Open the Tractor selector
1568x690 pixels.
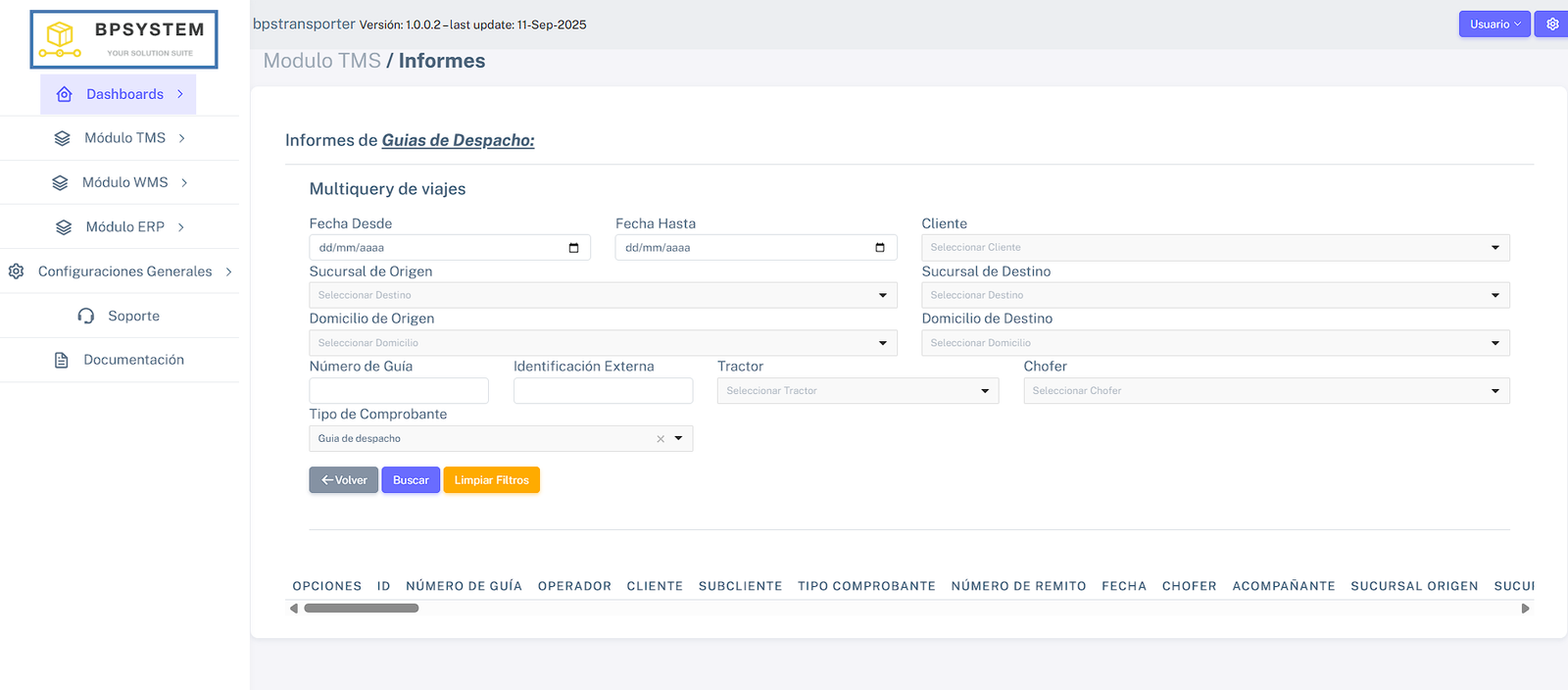pyautogui.click(x=857, y=391)
